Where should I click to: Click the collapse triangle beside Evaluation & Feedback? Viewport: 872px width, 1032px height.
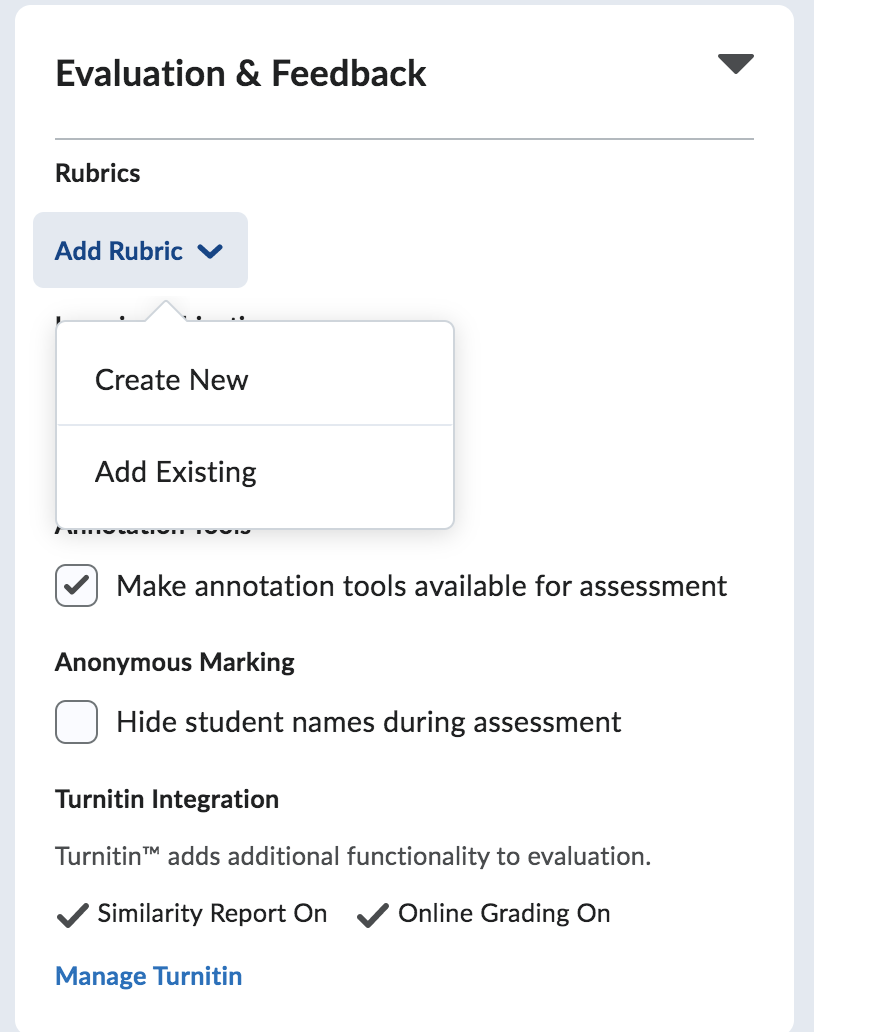pos(734,63)
